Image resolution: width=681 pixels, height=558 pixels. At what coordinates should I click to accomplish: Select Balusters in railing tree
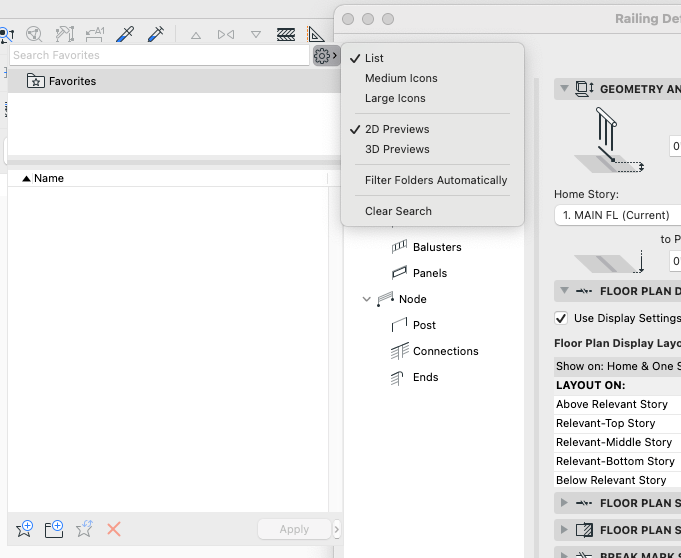(437, 247)
